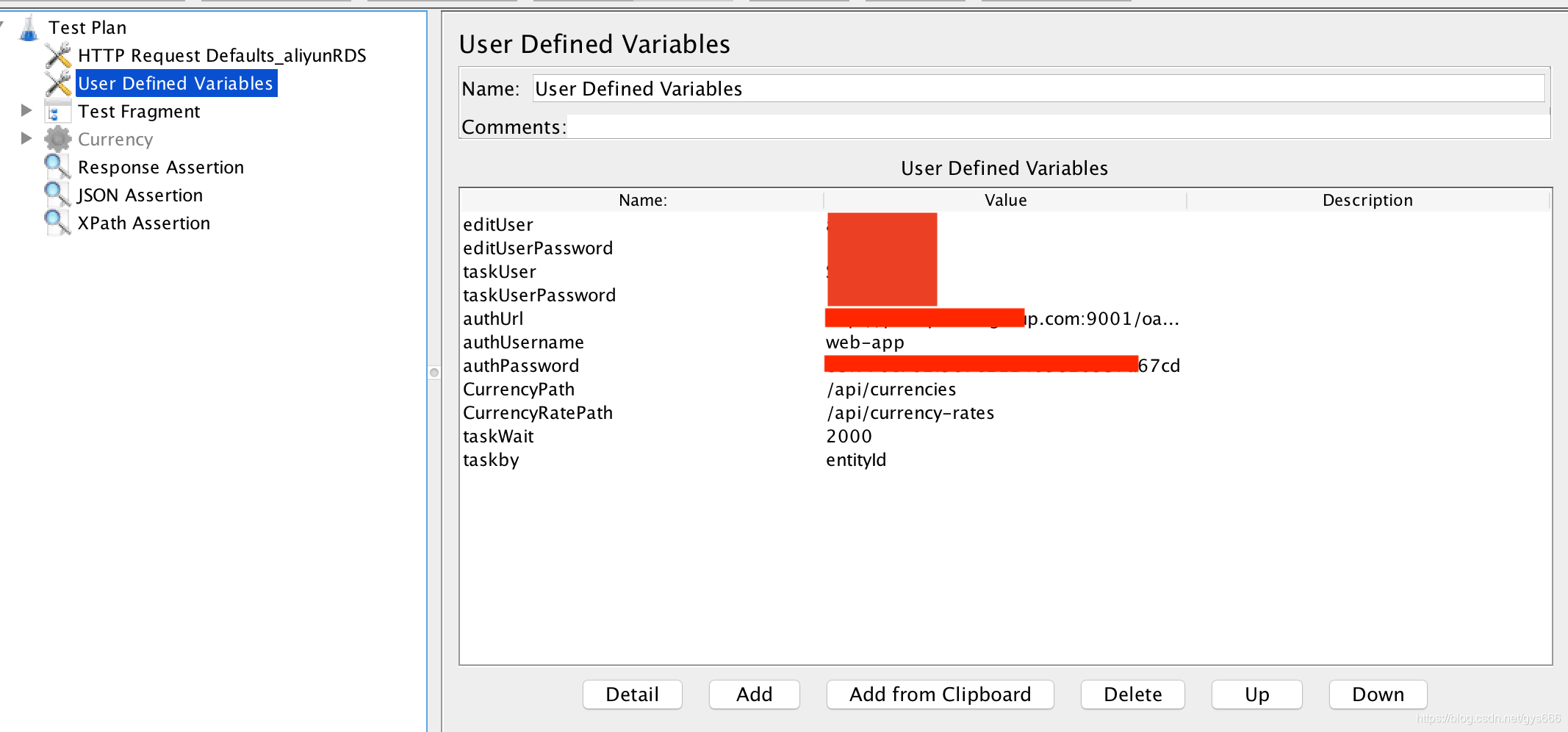Select HTTP Request Defaults_aliyunRDS tree item
This screenshot has width=1568, height=732.
[222, 56]
